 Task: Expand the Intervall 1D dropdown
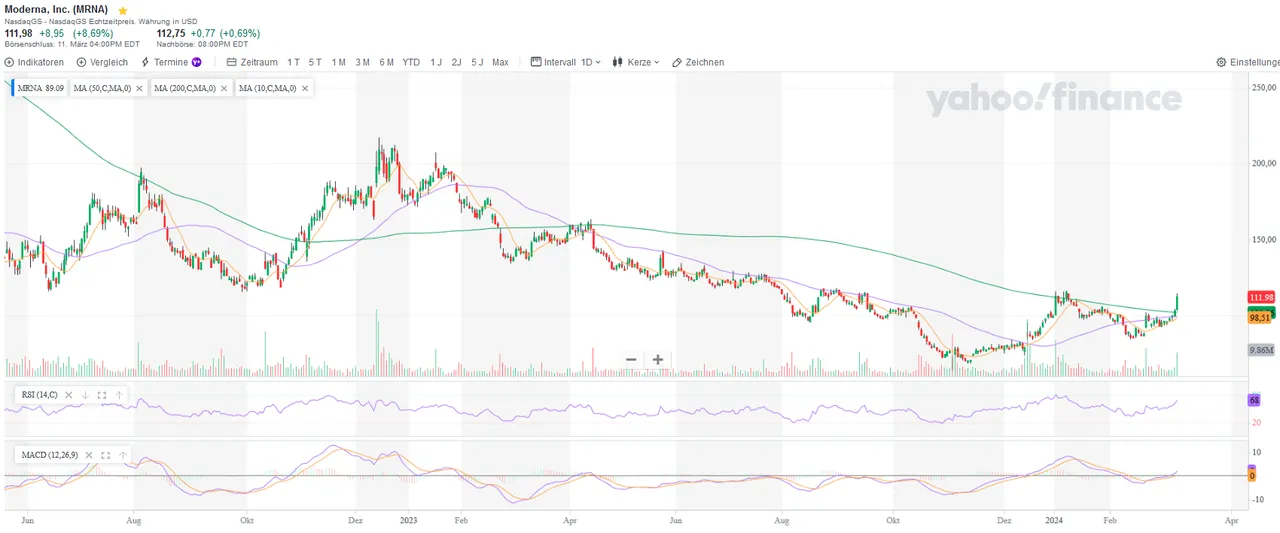point(566,62)
